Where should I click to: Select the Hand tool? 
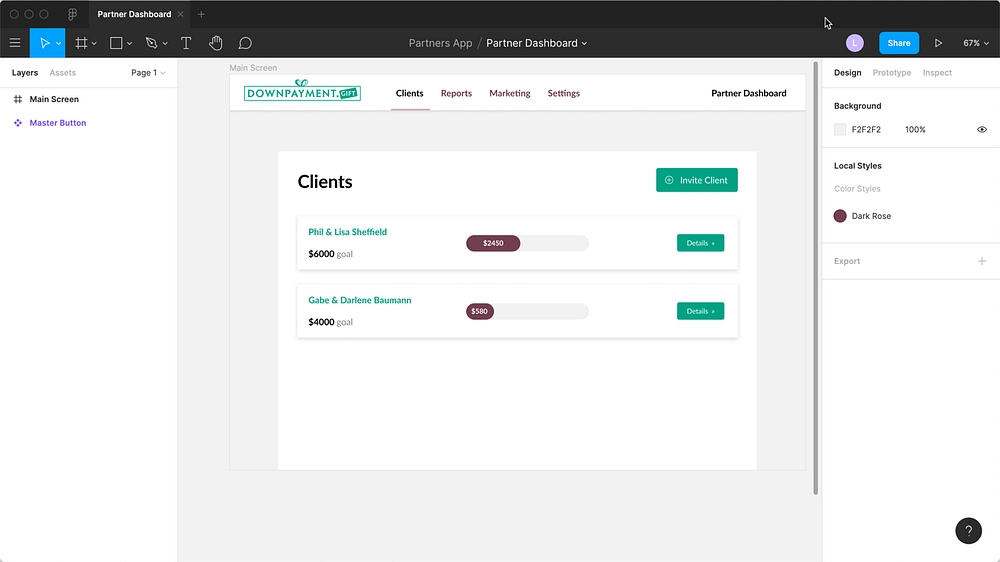(x=216, y=43)
